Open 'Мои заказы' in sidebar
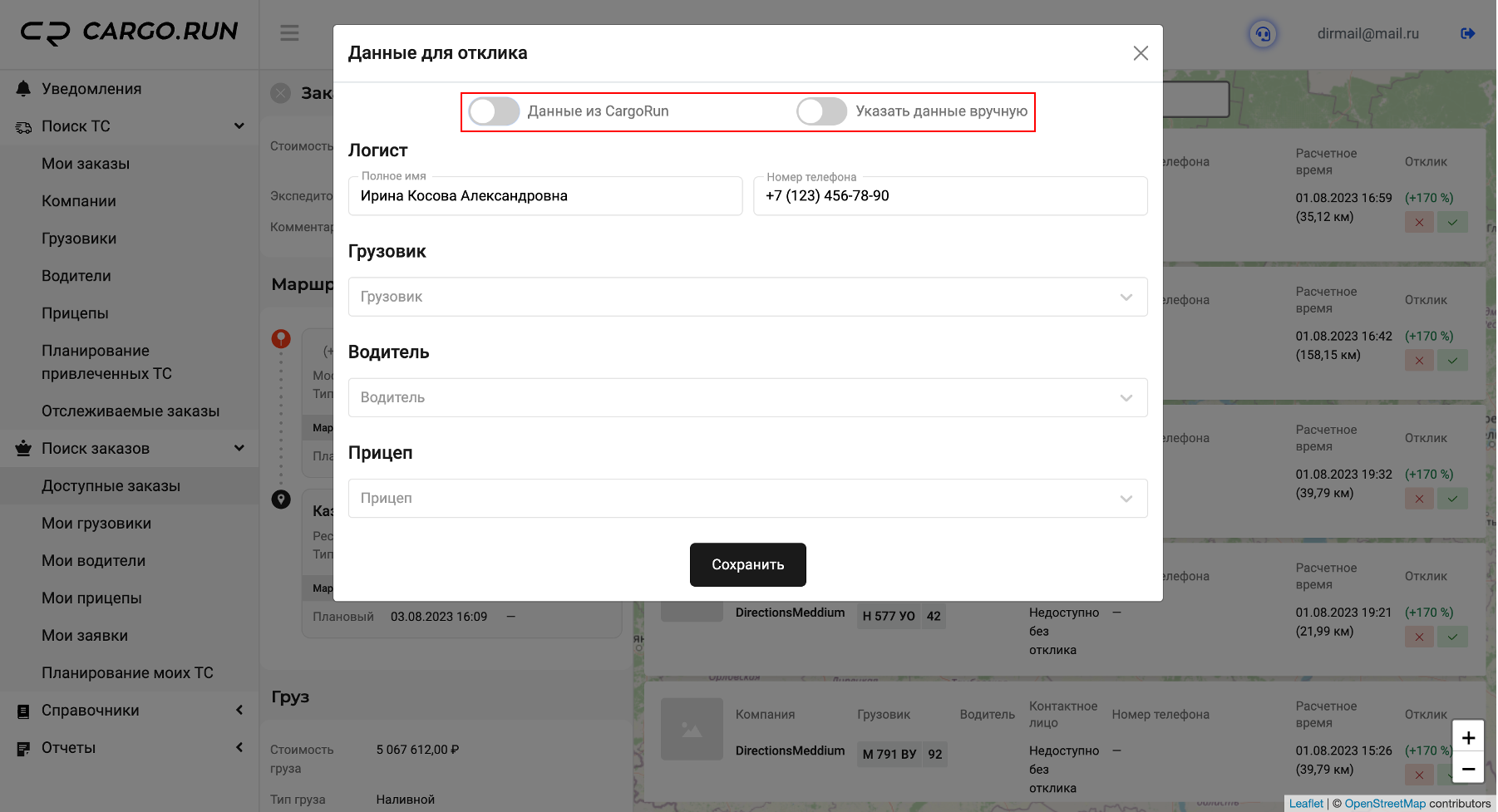Screen dimensions: 1498x812 [86, 164]
